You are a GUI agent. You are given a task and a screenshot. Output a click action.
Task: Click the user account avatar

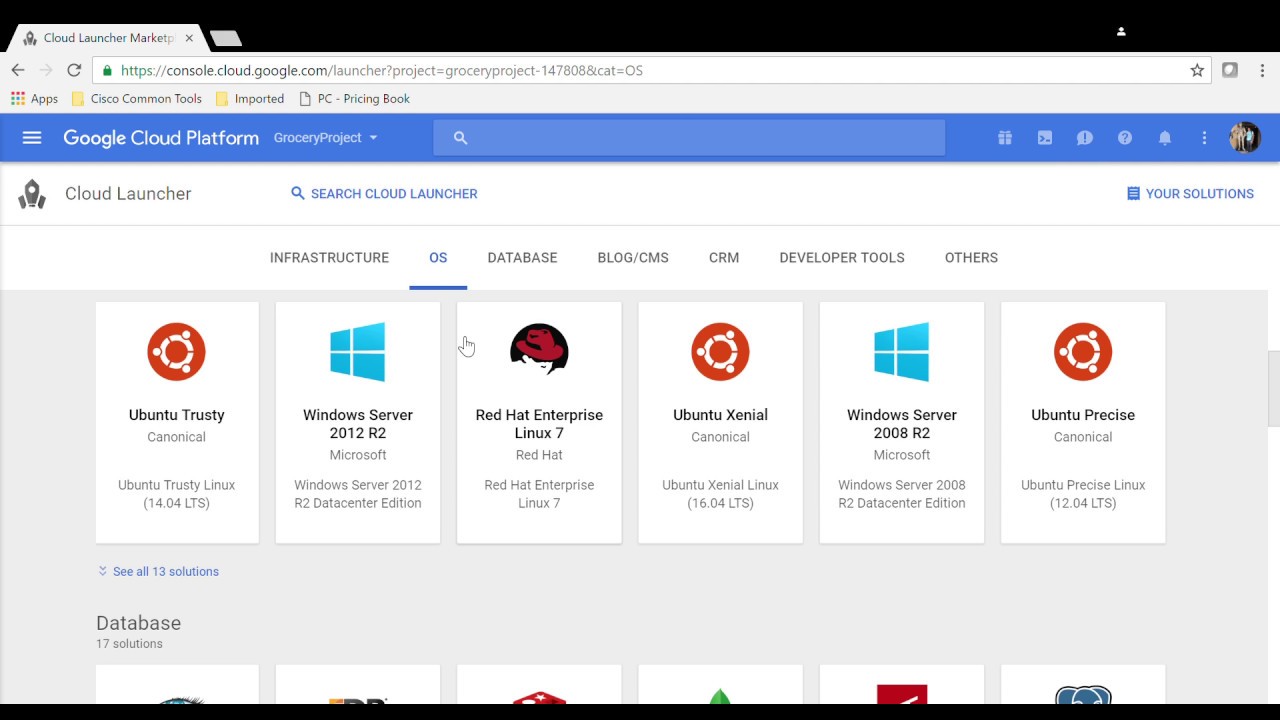(1245, 138)
